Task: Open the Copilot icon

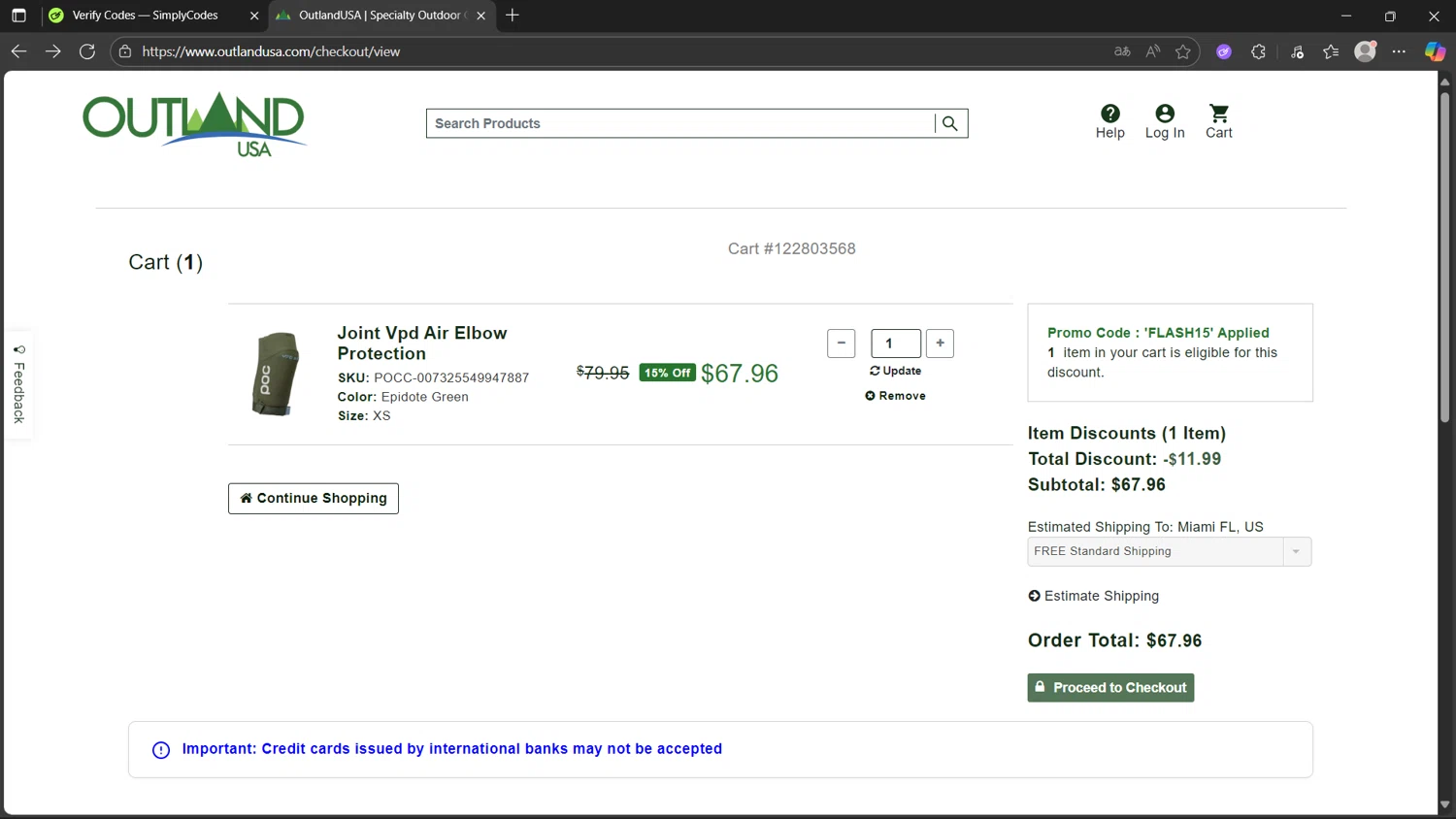Action: point(1435,51)
